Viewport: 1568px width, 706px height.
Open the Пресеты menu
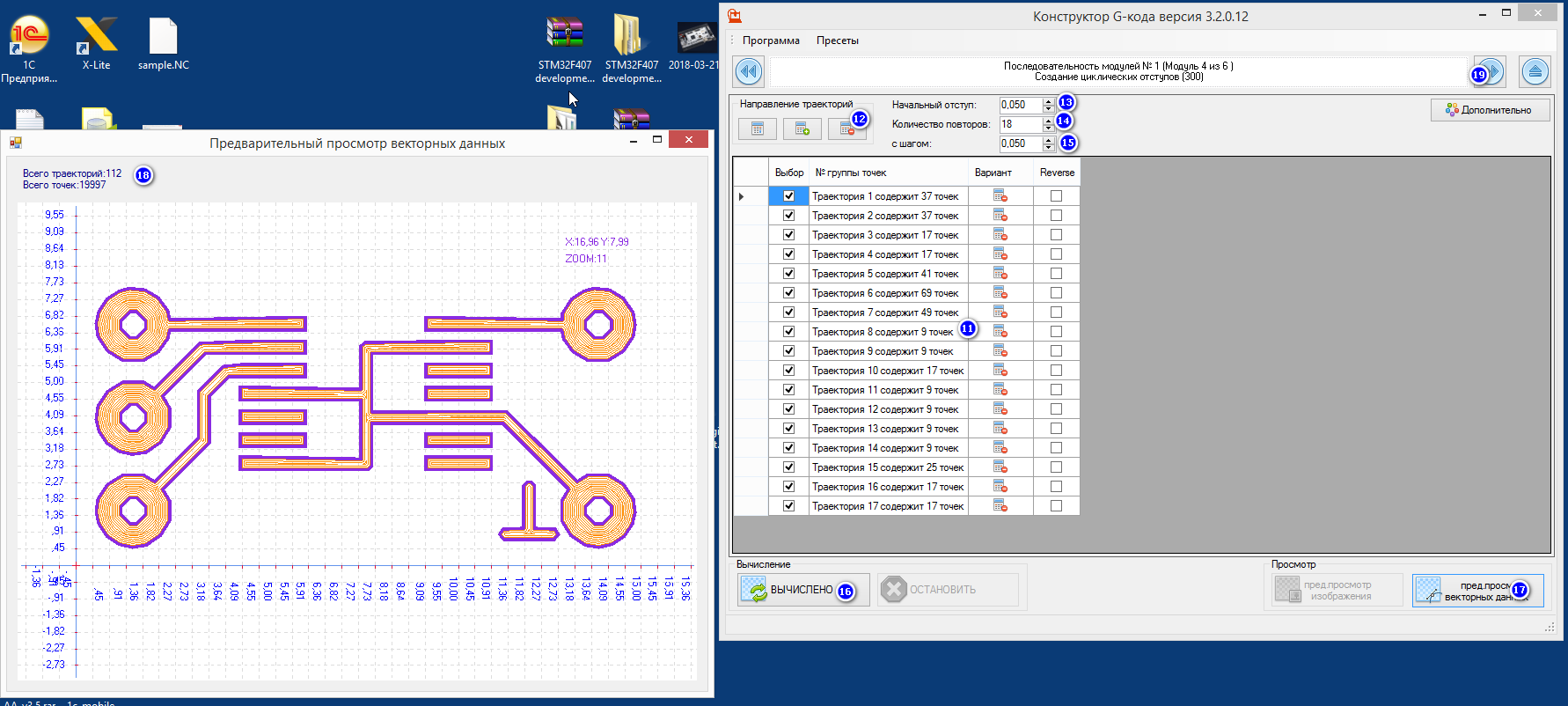coord(837,40)
